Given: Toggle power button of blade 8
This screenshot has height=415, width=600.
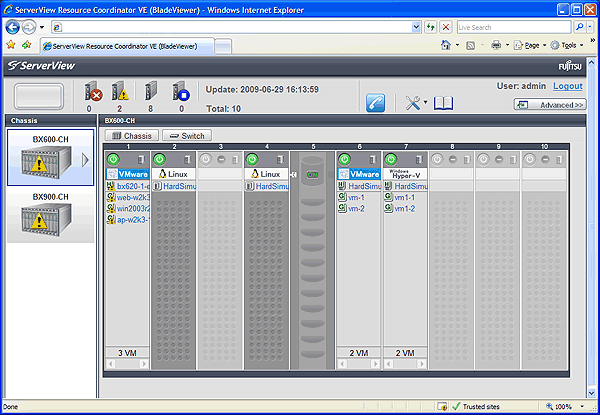Looking at the screenshot, I should pos(437,159).
